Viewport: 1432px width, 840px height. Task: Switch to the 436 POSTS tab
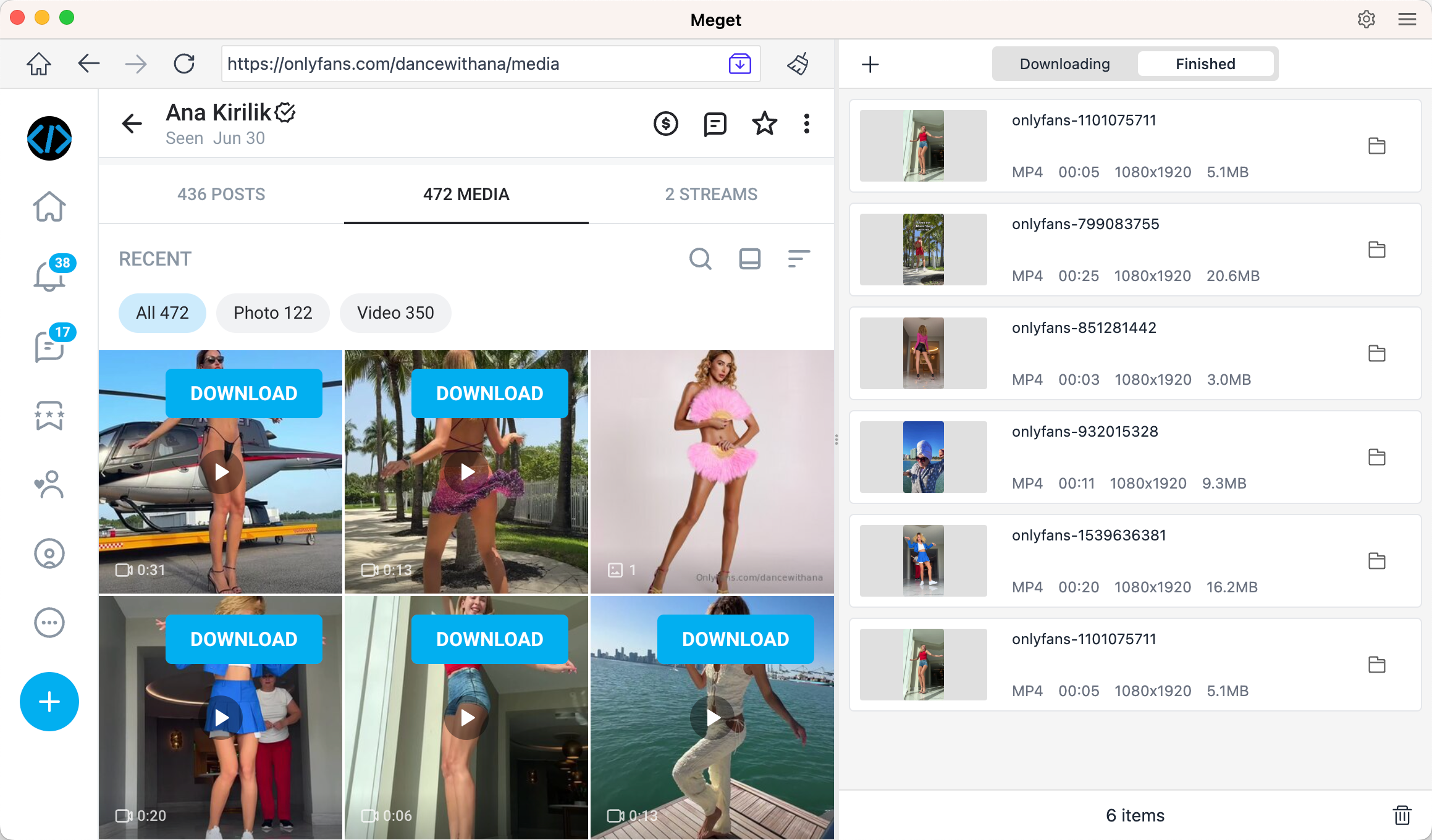[221, 194]
